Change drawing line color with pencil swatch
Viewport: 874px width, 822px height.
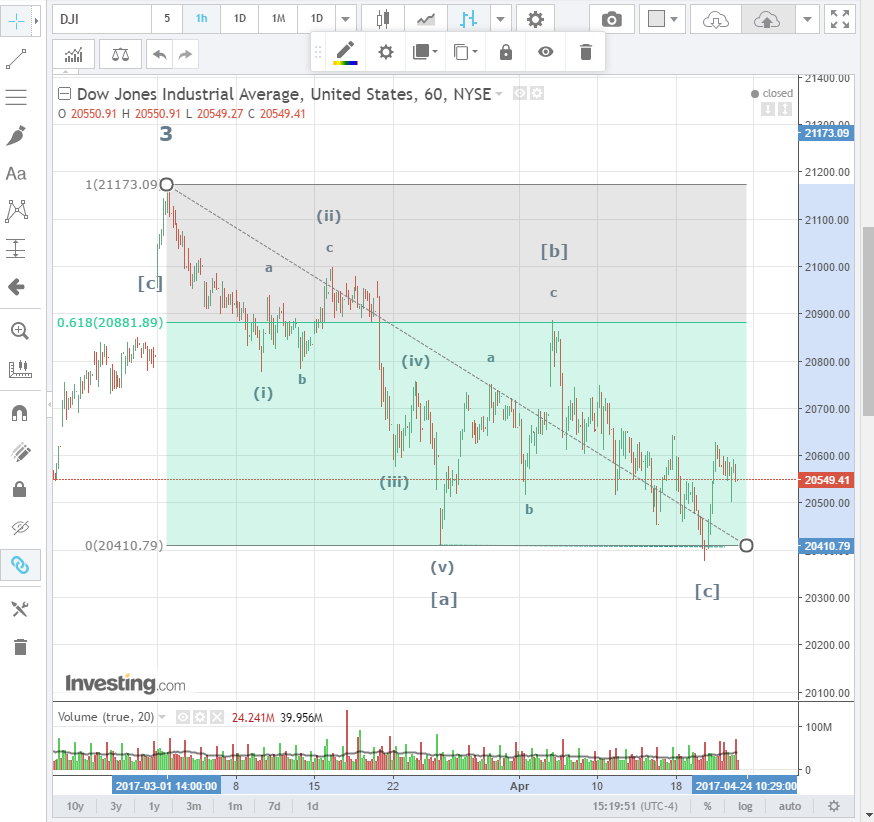[345, 53]
